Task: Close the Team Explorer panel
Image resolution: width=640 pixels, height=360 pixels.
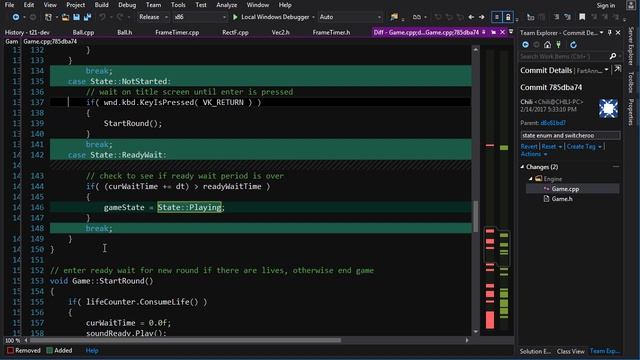Action: [618, 32]
